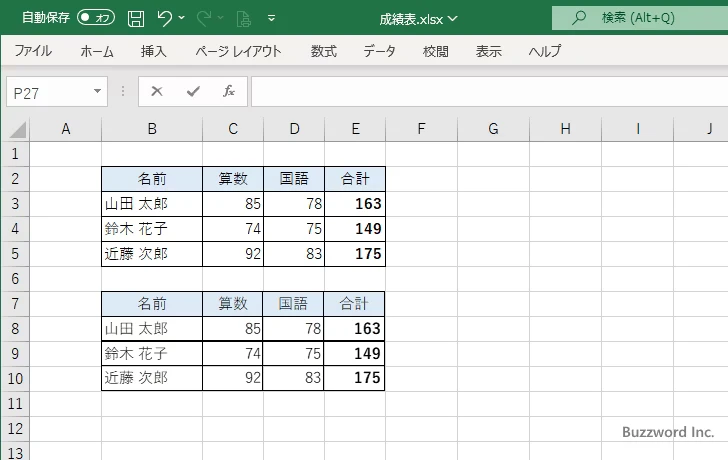
Task: Click the search magnifier icon
Action: [x=578, y=18]
